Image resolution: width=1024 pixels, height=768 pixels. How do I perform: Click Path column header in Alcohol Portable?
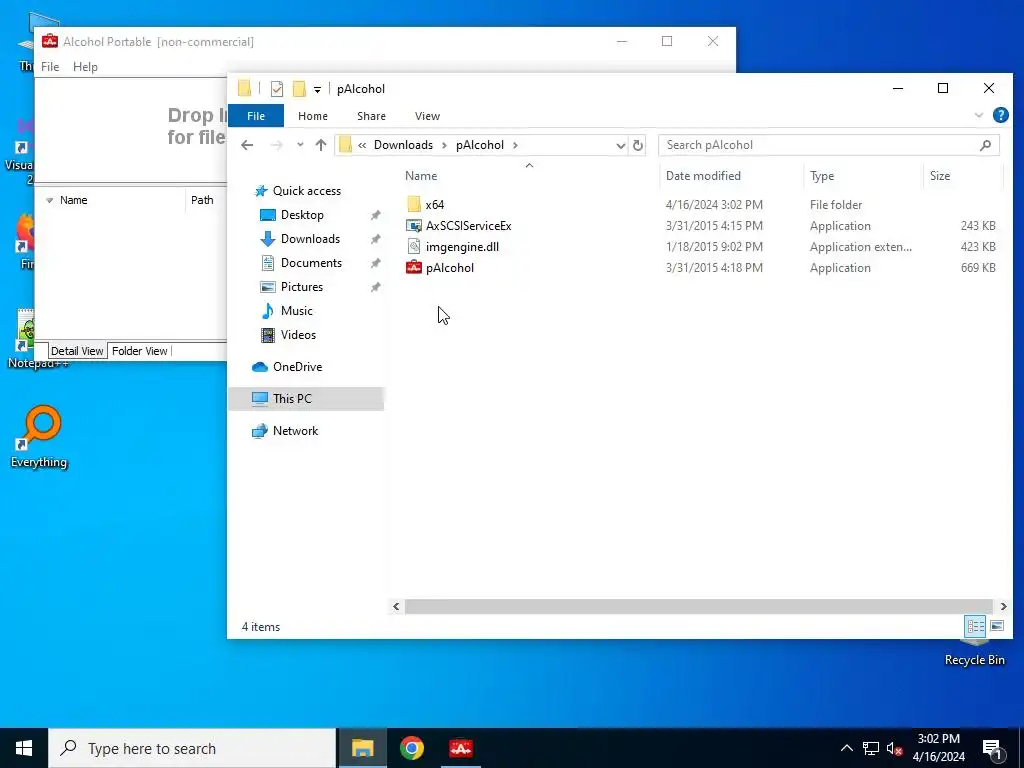click(x=202, y=200)
